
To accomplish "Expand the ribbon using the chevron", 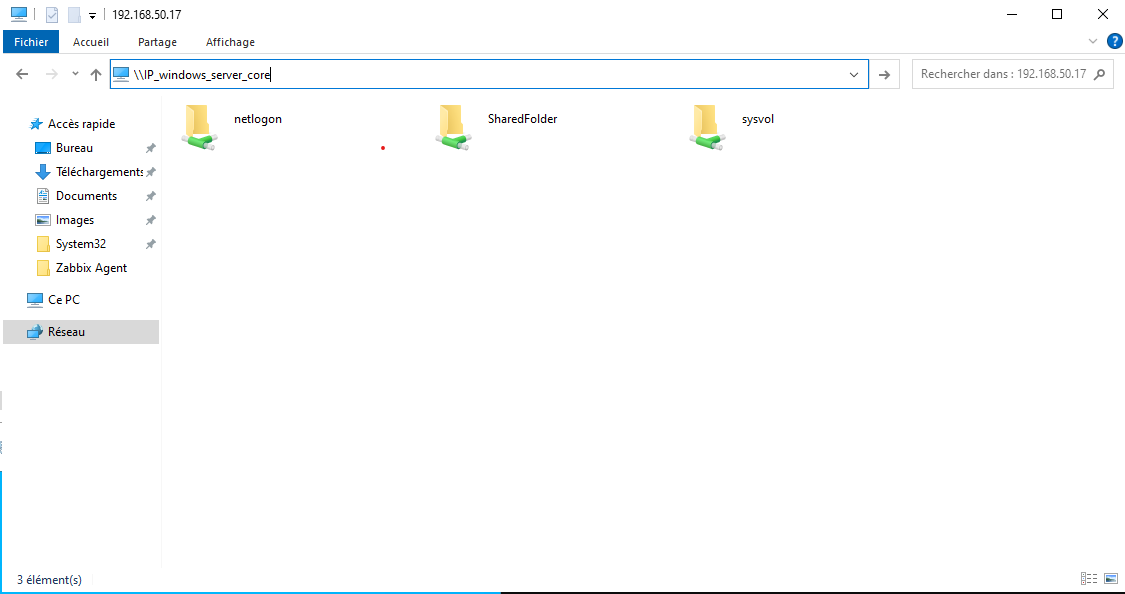I will pos(1093,41).
